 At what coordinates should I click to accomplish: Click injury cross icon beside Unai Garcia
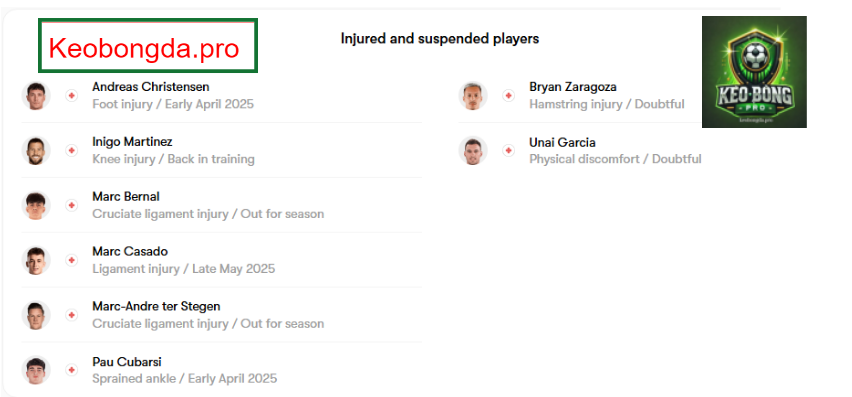(x=508, y=150)
